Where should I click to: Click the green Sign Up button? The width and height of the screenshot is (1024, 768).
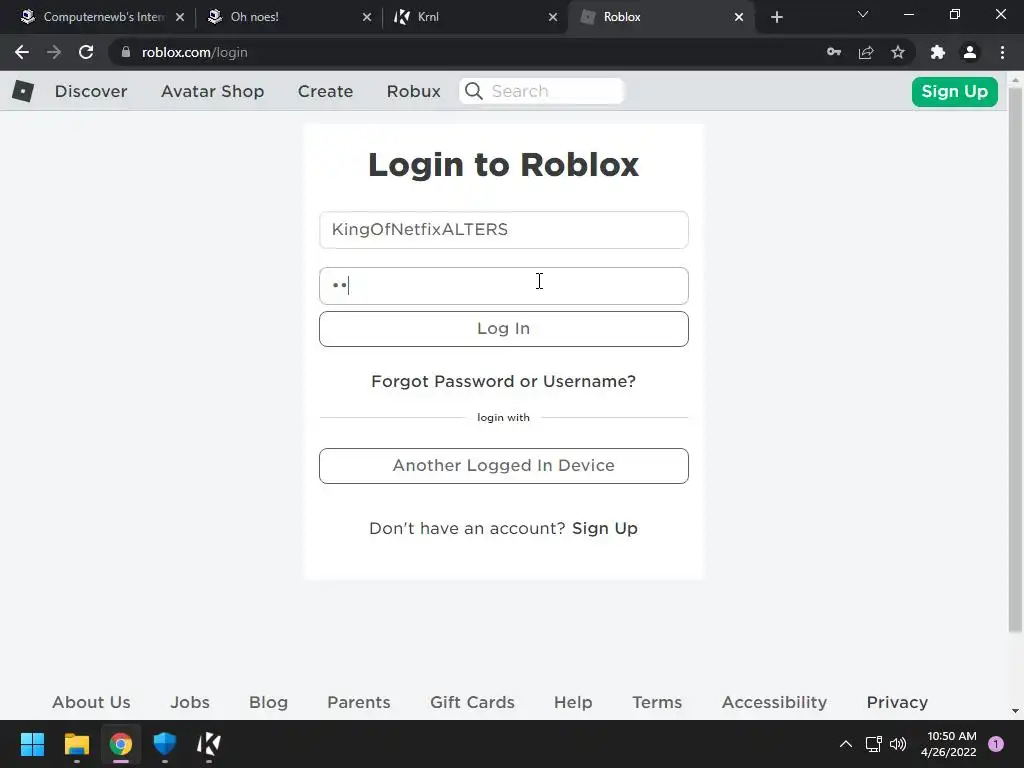[954, 91]
